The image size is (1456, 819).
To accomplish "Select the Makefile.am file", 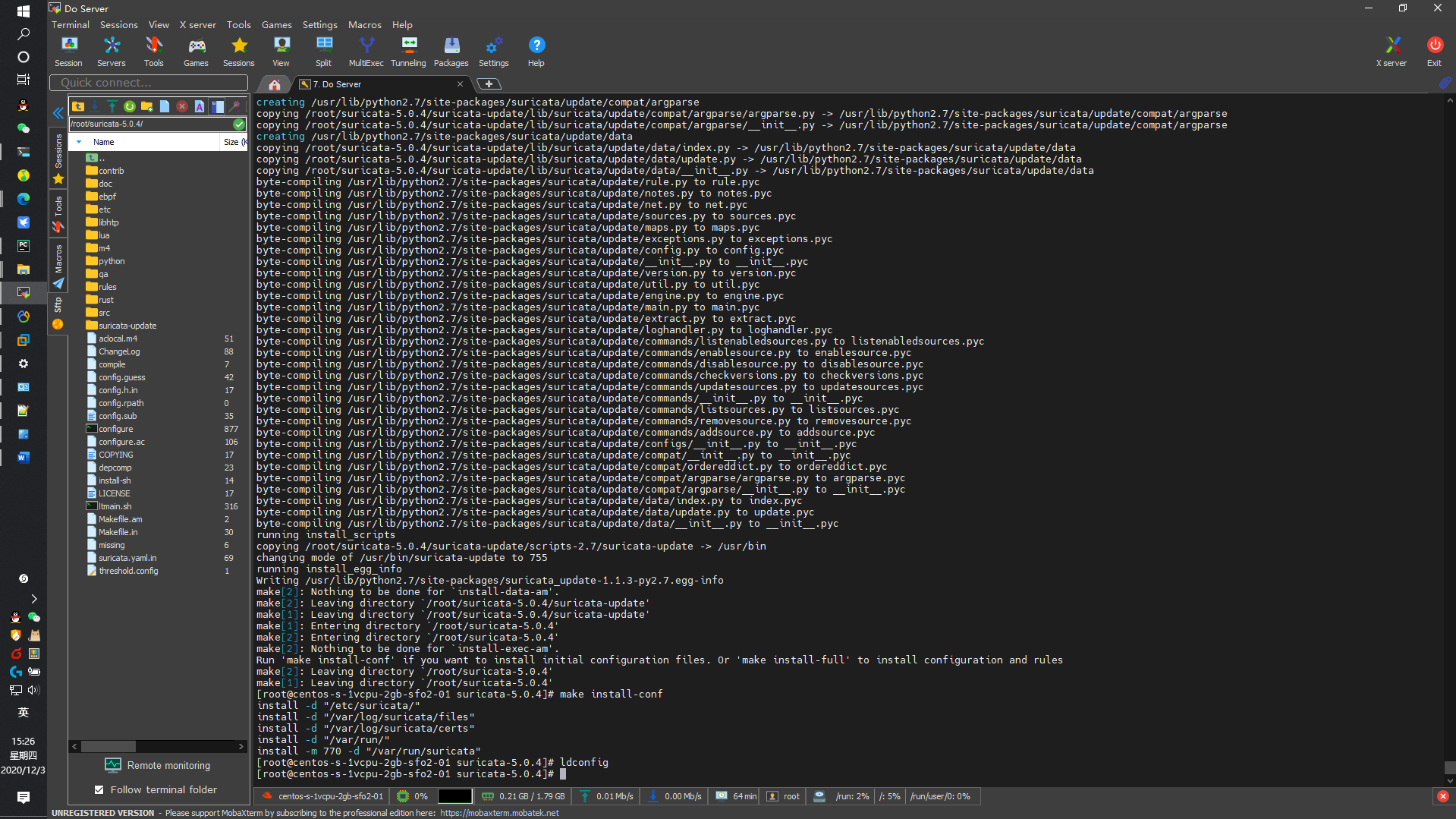I will point(114,519).
